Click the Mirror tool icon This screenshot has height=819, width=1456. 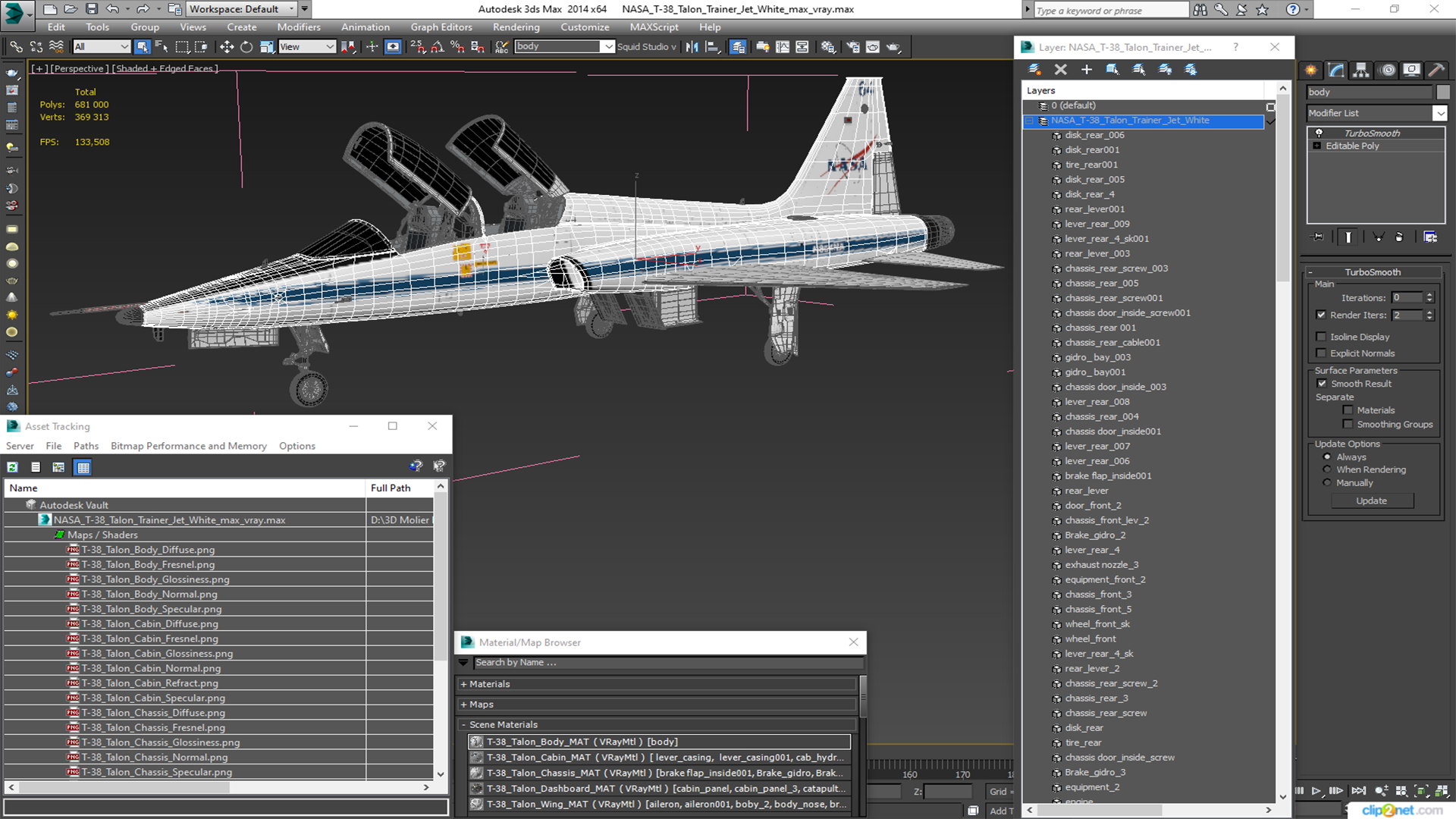coord(692,47)
